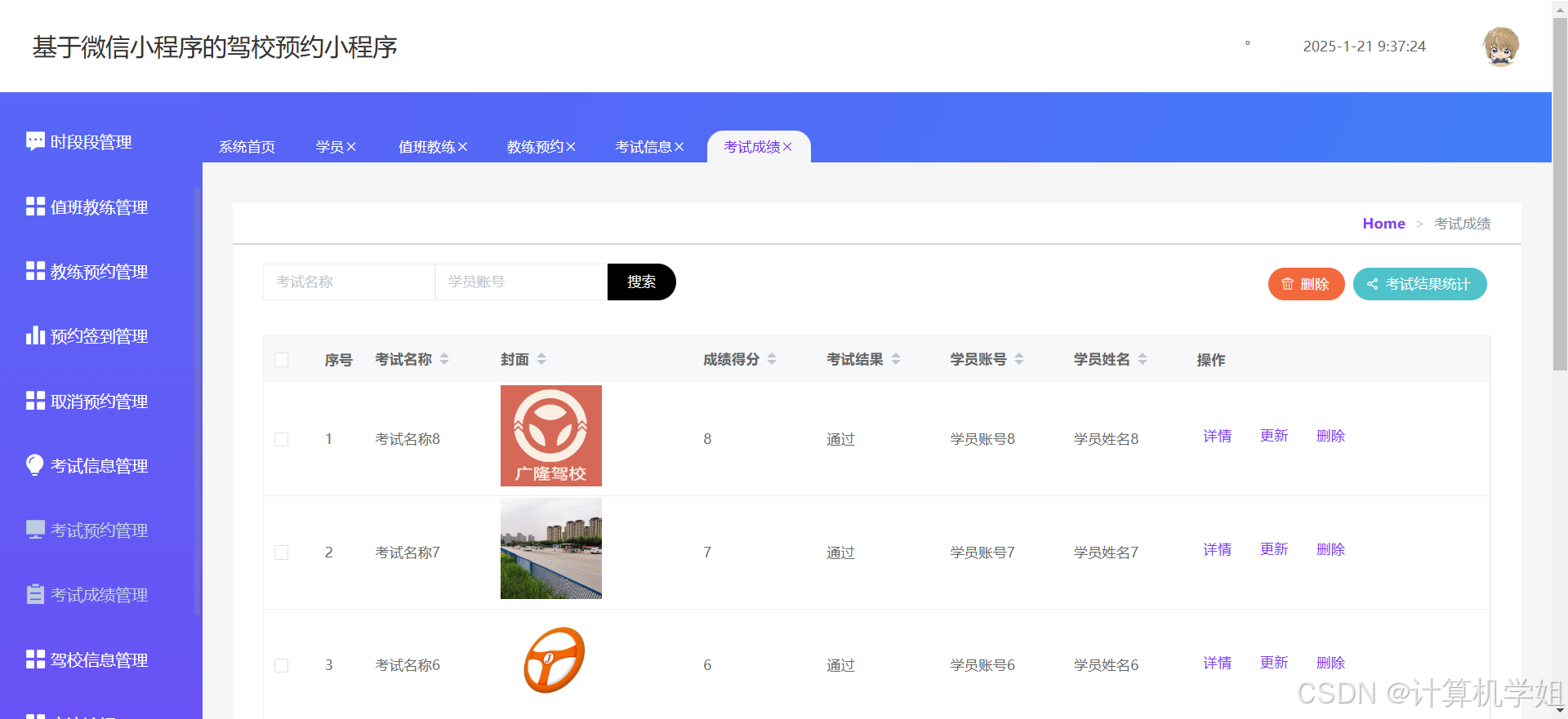Click 更新 for 考试名称7 row
This screenshot has width=1568, height=719.
click(1274, 550)
